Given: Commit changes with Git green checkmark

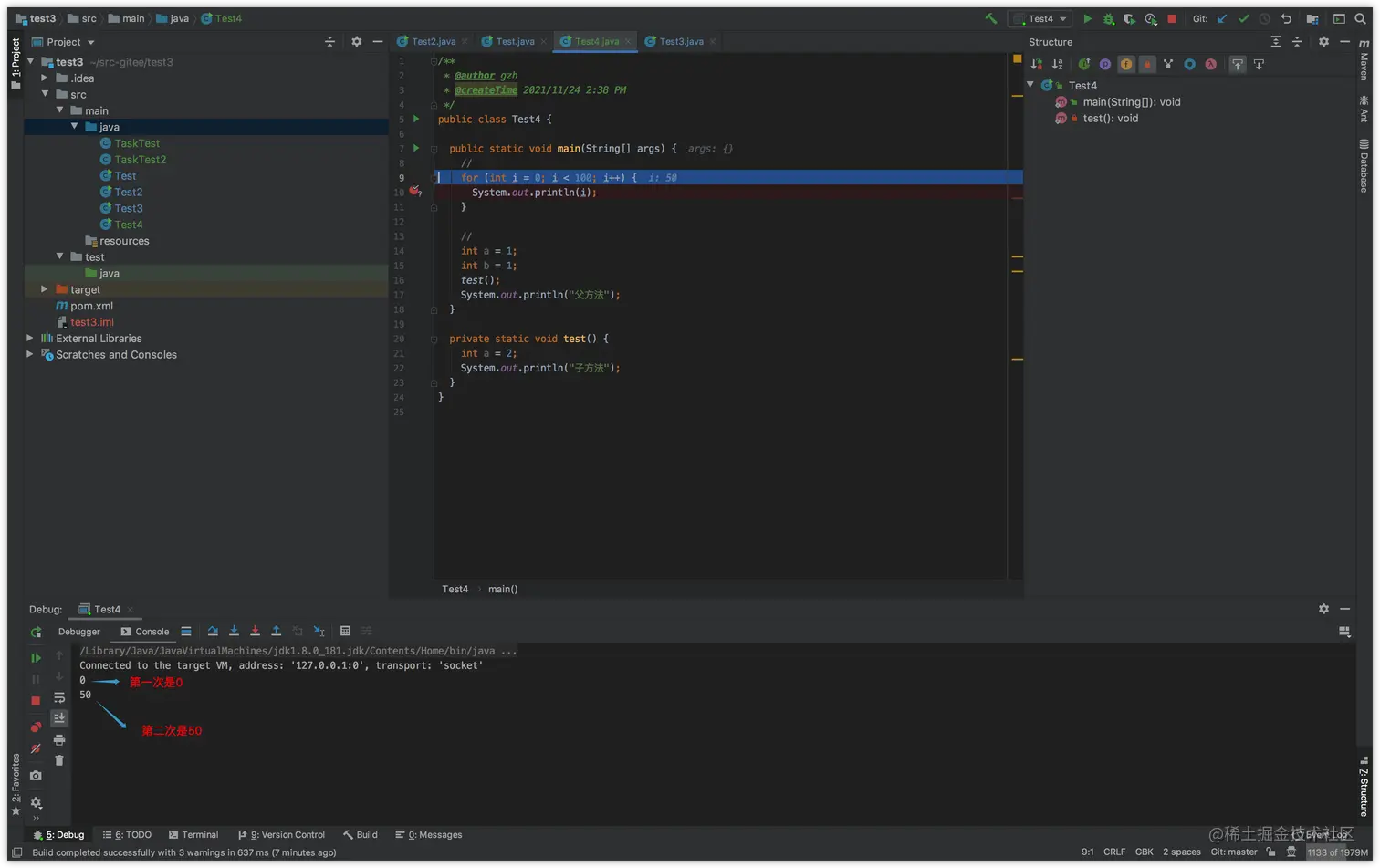Looking at the screenshot, I should tap(1243, 18).
